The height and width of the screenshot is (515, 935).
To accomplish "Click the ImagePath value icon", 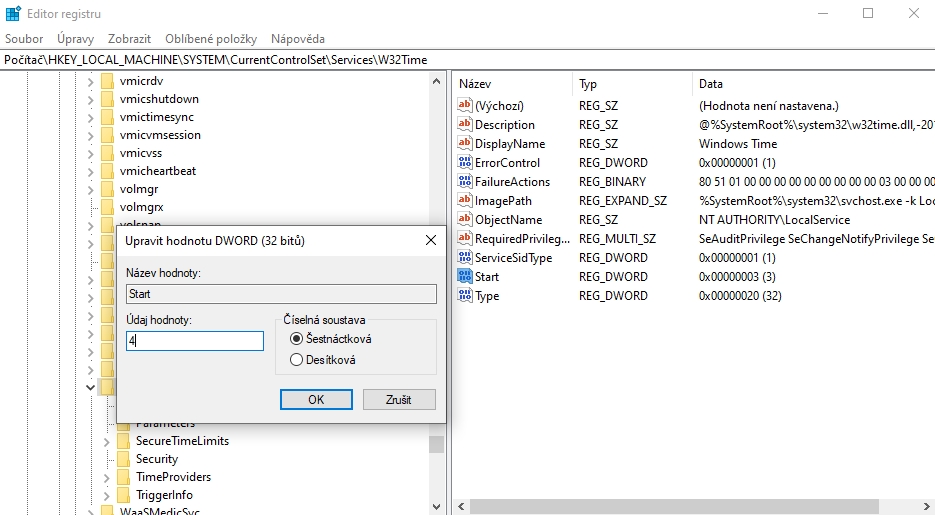I will pyautogui.click(x=465, y=200).
